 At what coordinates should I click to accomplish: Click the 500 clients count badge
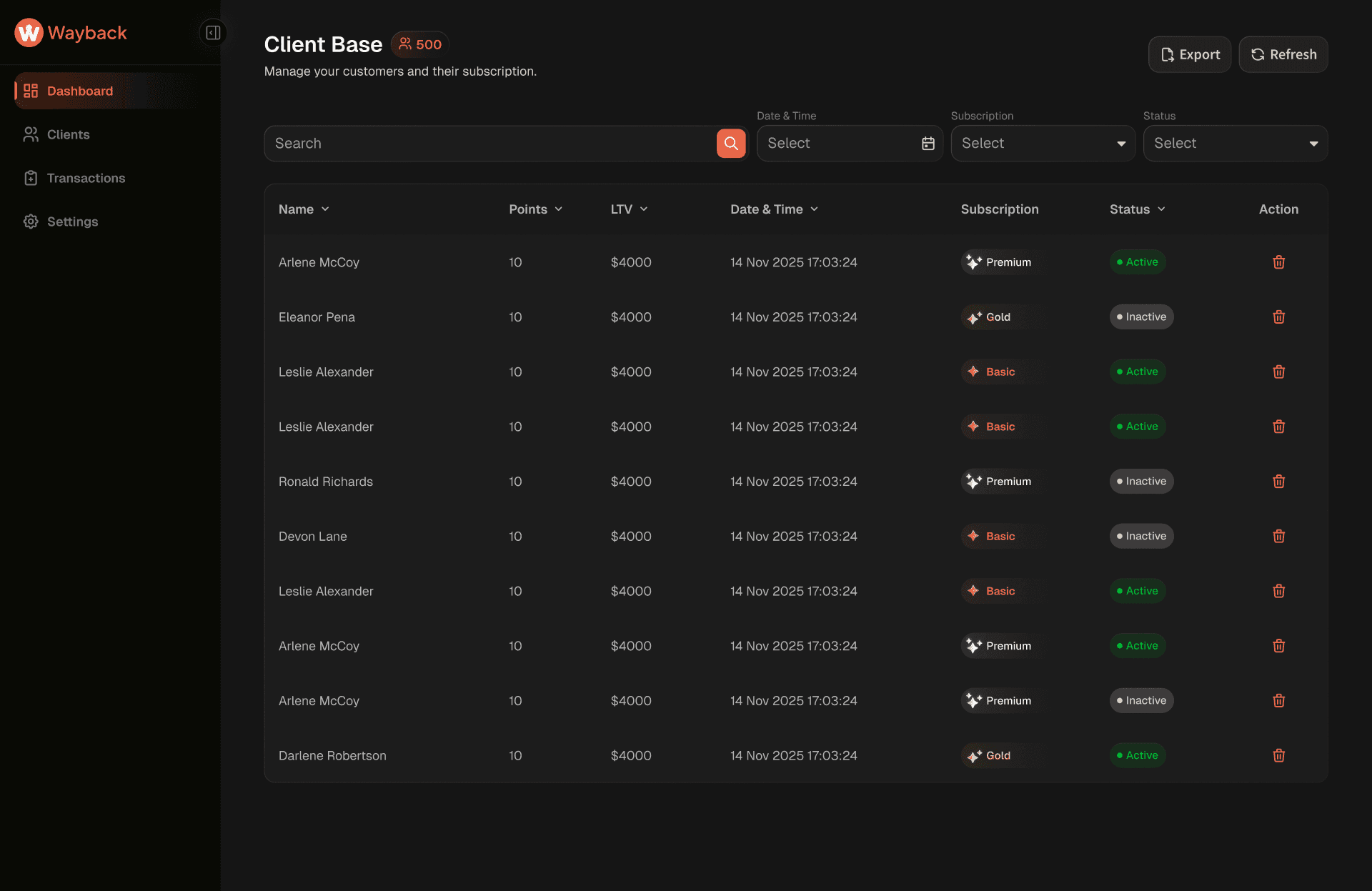[x=420, y=44]
